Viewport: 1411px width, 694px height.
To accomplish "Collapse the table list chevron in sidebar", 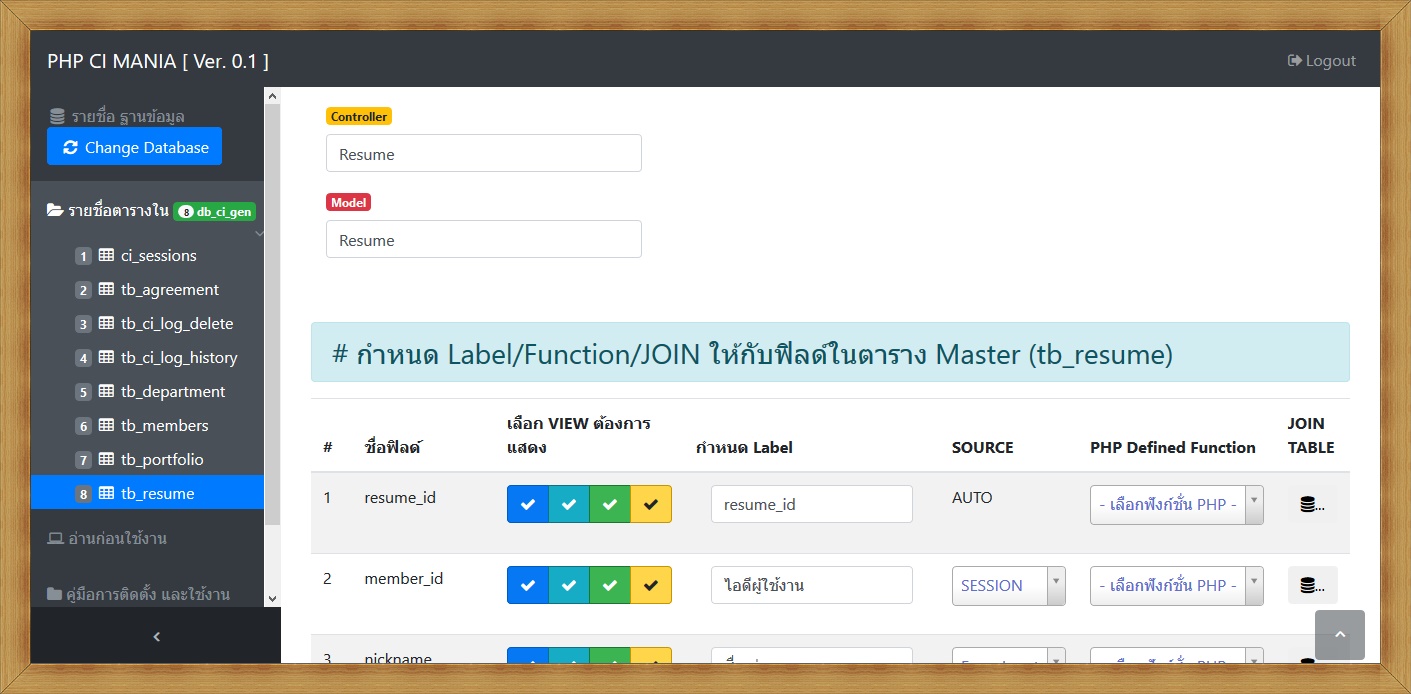I will (260, 233).
